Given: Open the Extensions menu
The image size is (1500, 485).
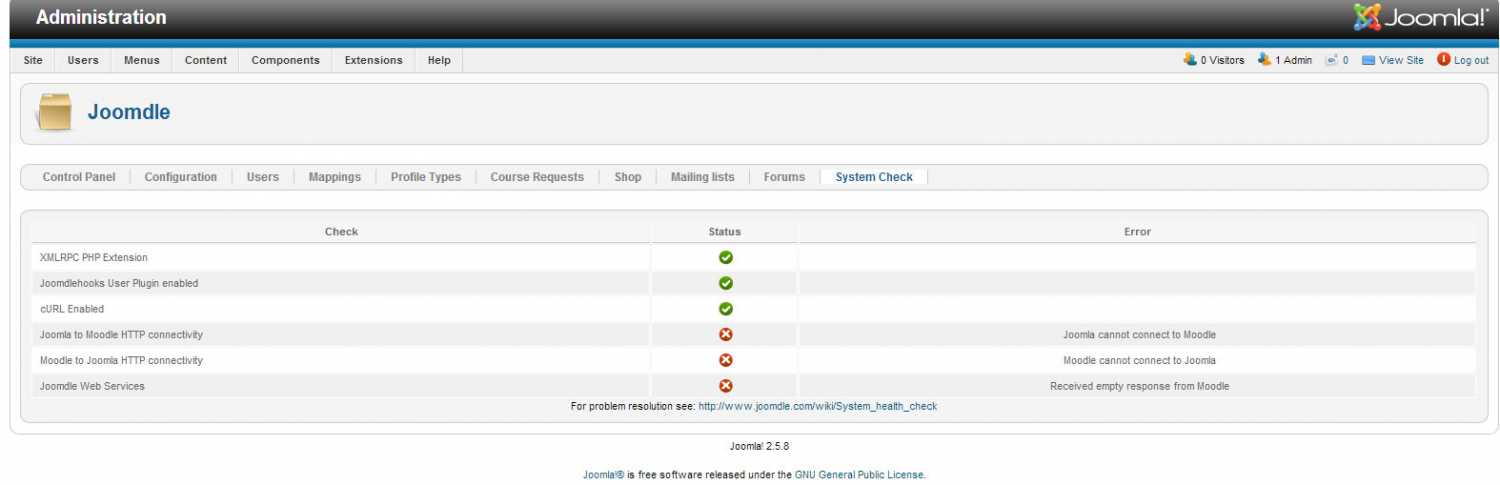Looking at the screenshot, I should click(373, 60).
